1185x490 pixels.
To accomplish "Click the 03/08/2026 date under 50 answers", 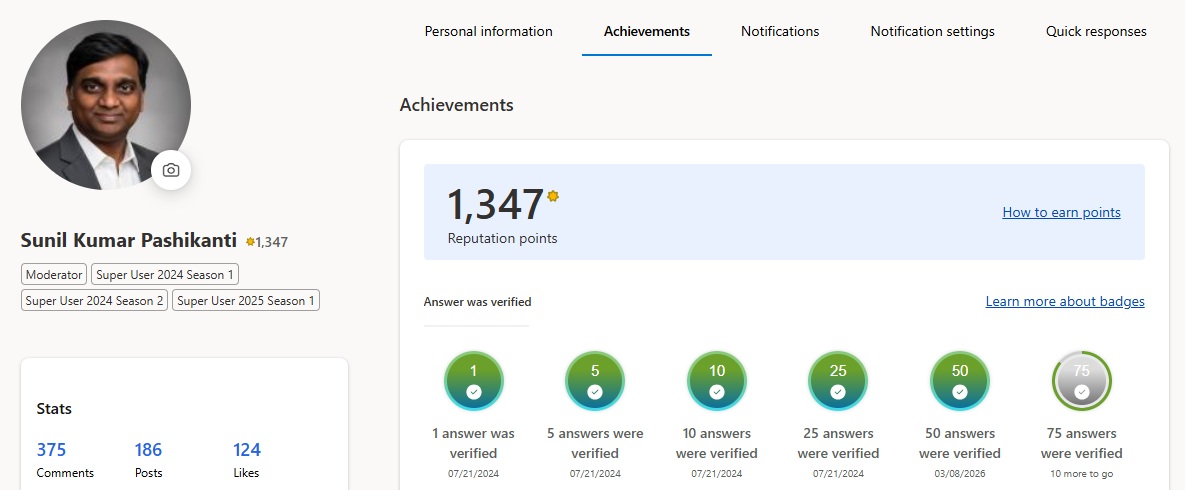I will coord(960,474).
